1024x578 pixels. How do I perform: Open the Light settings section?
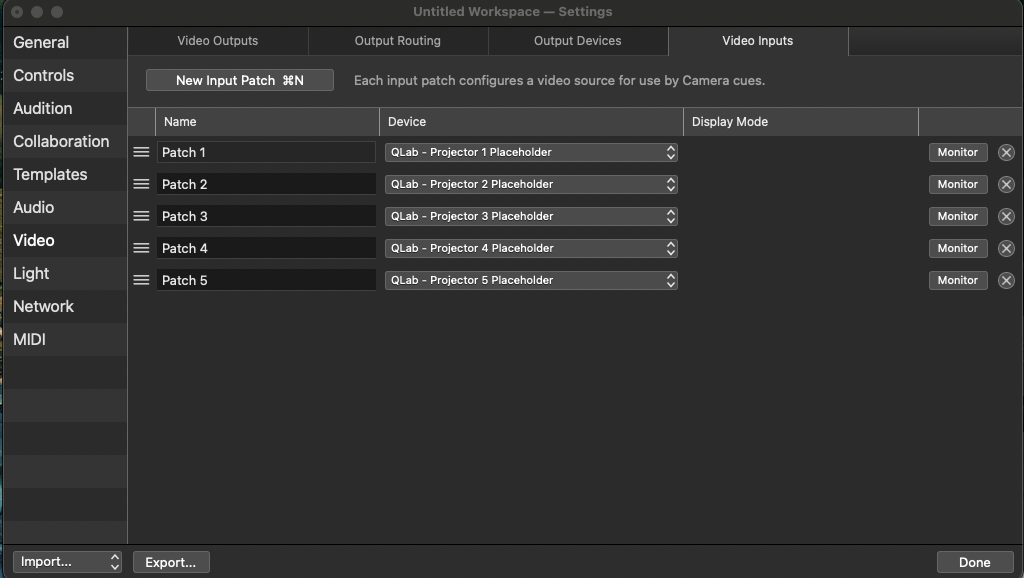31,273
